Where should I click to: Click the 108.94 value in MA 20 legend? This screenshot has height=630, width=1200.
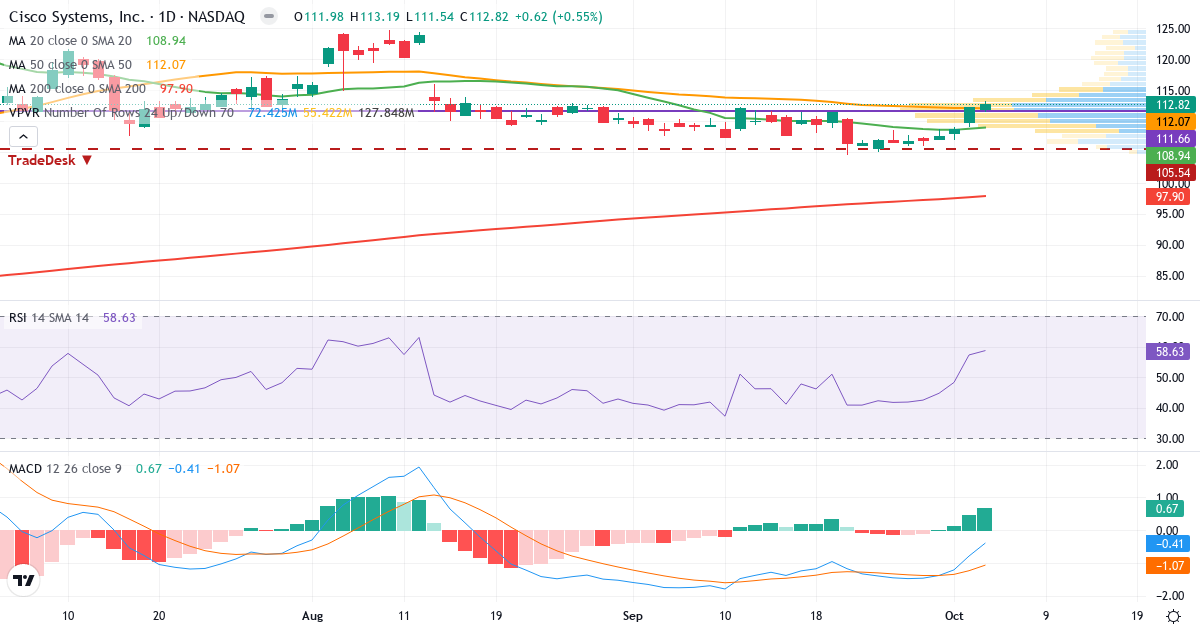pos(165,41)
